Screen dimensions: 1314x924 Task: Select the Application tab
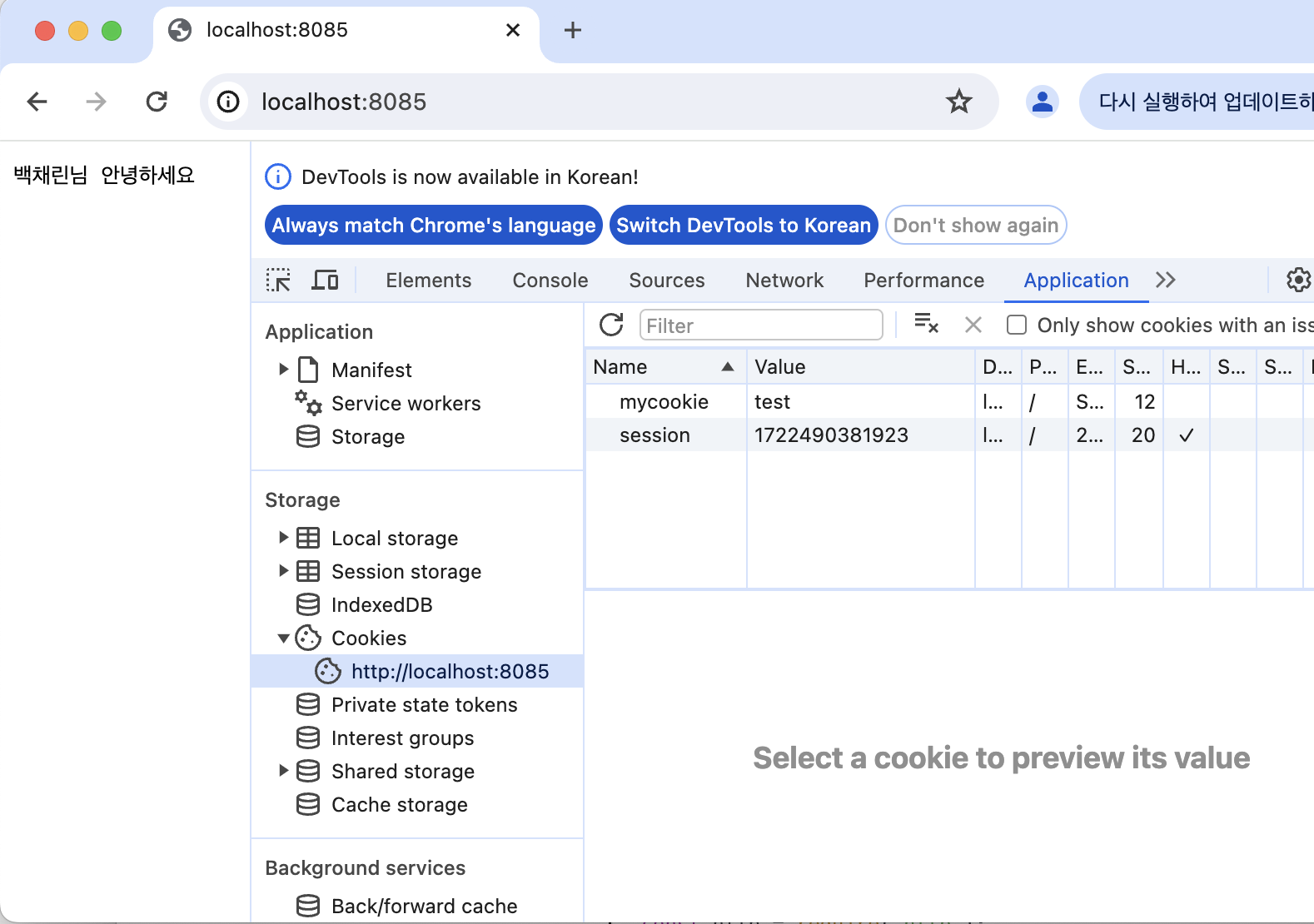coord(1076,281)
